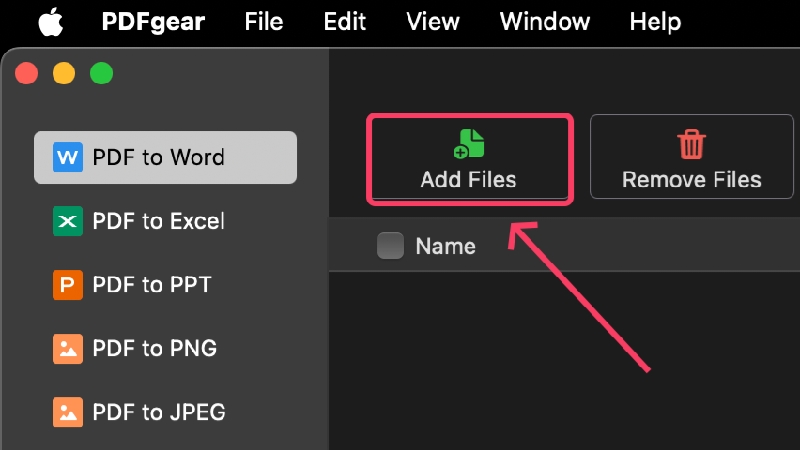
Task: Click the Add Files button label
Action: coord(468,180)
